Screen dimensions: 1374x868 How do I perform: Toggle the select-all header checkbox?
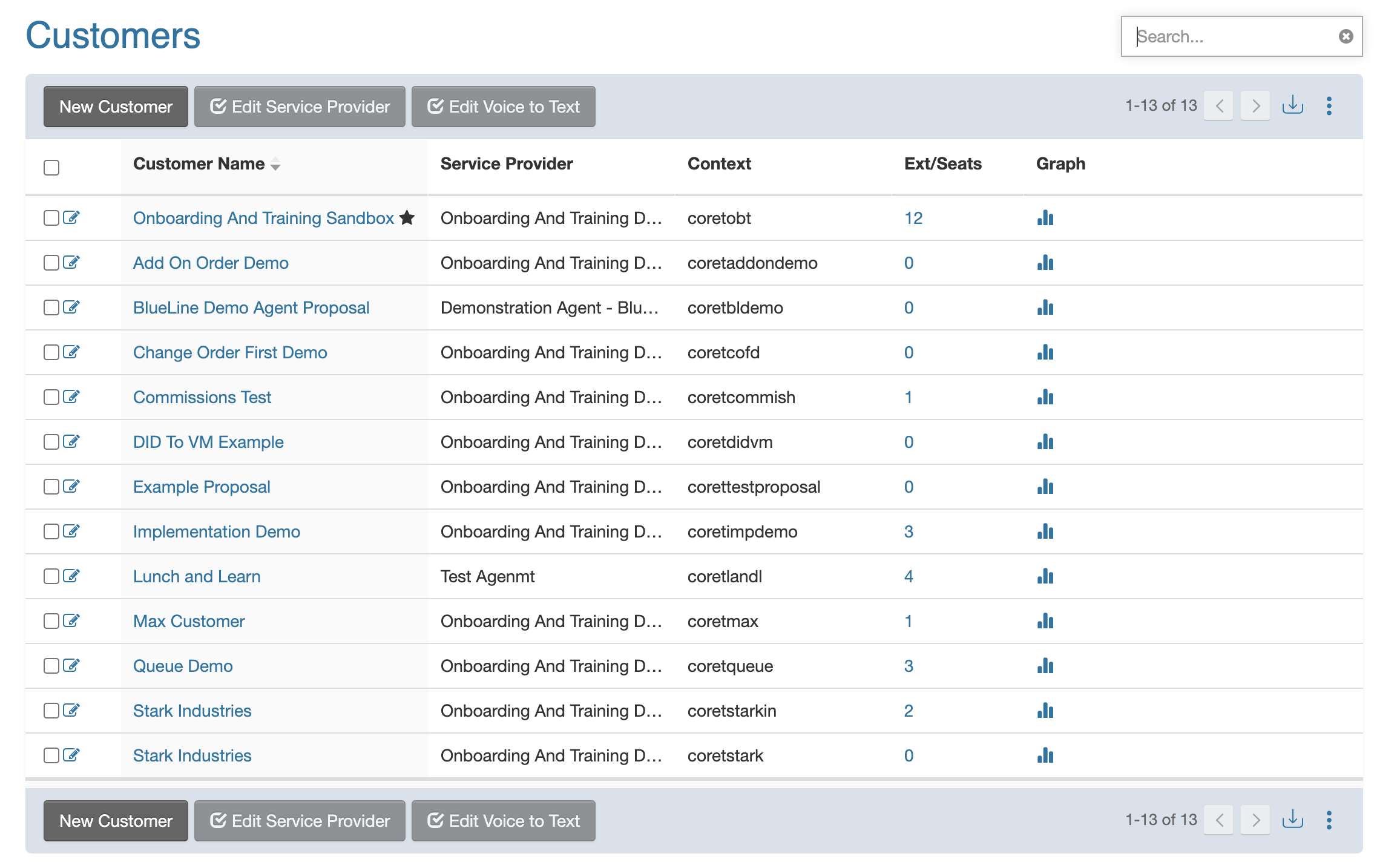51,168
